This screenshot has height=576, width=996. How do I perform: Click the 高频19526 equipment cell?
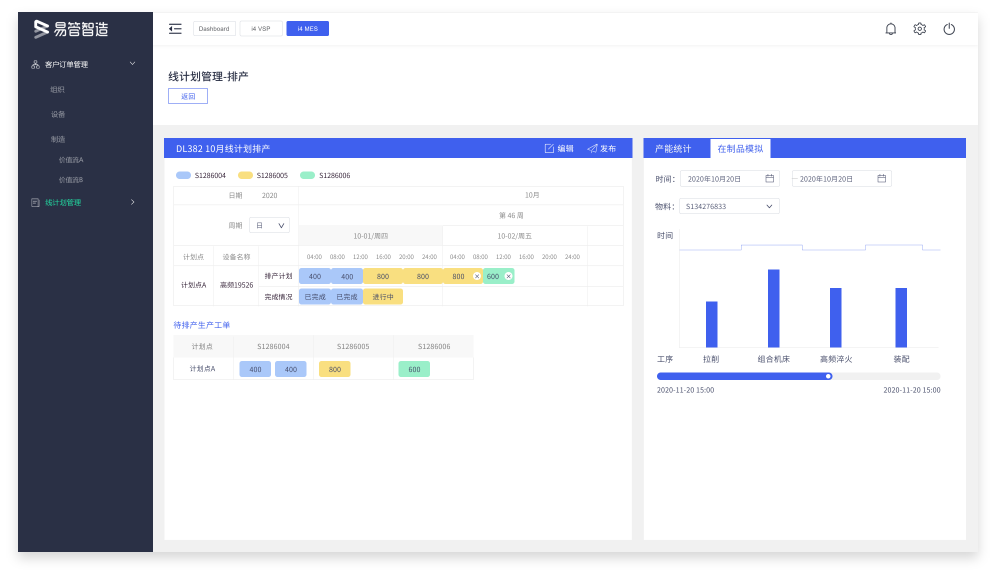[236, 285]
